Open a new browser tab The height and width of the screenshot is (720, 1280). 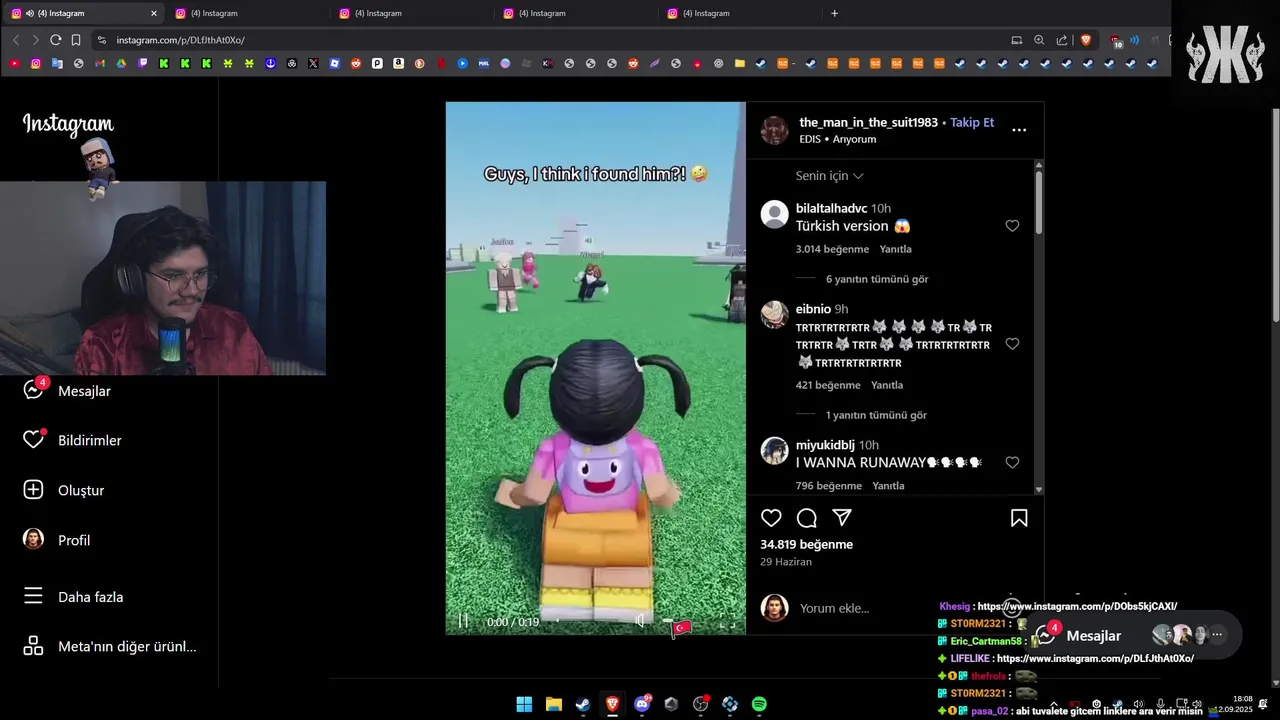pyautogui.click(x=835, y=13)
